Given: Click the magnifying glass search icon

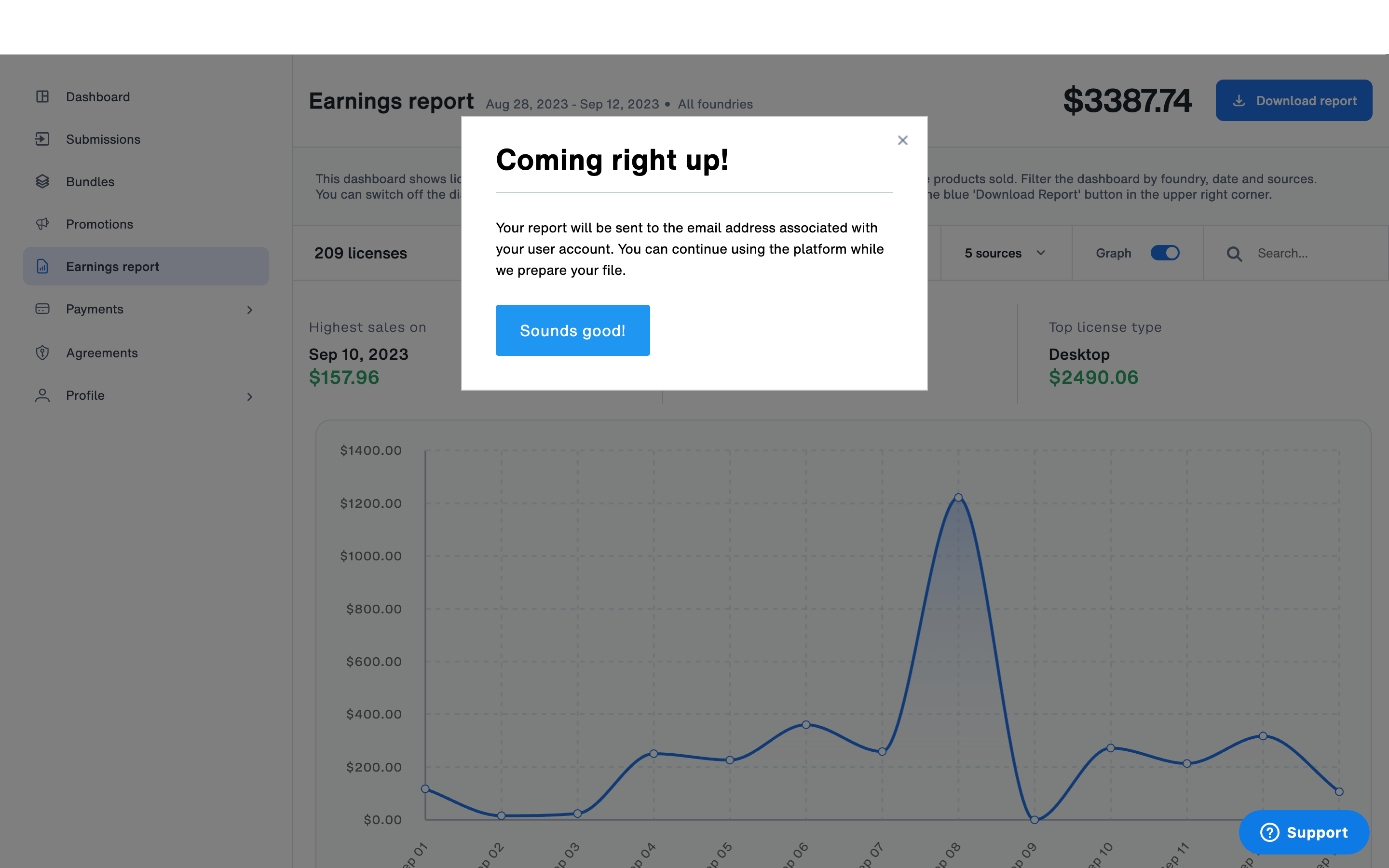Looking at the screenshot, I should tap(1234, 254).
